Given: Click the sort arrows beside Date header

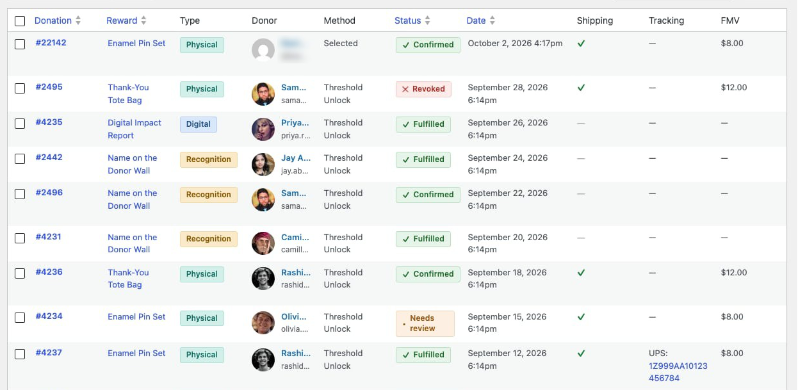Looking at the screenshot, I should tap(492, 20).
